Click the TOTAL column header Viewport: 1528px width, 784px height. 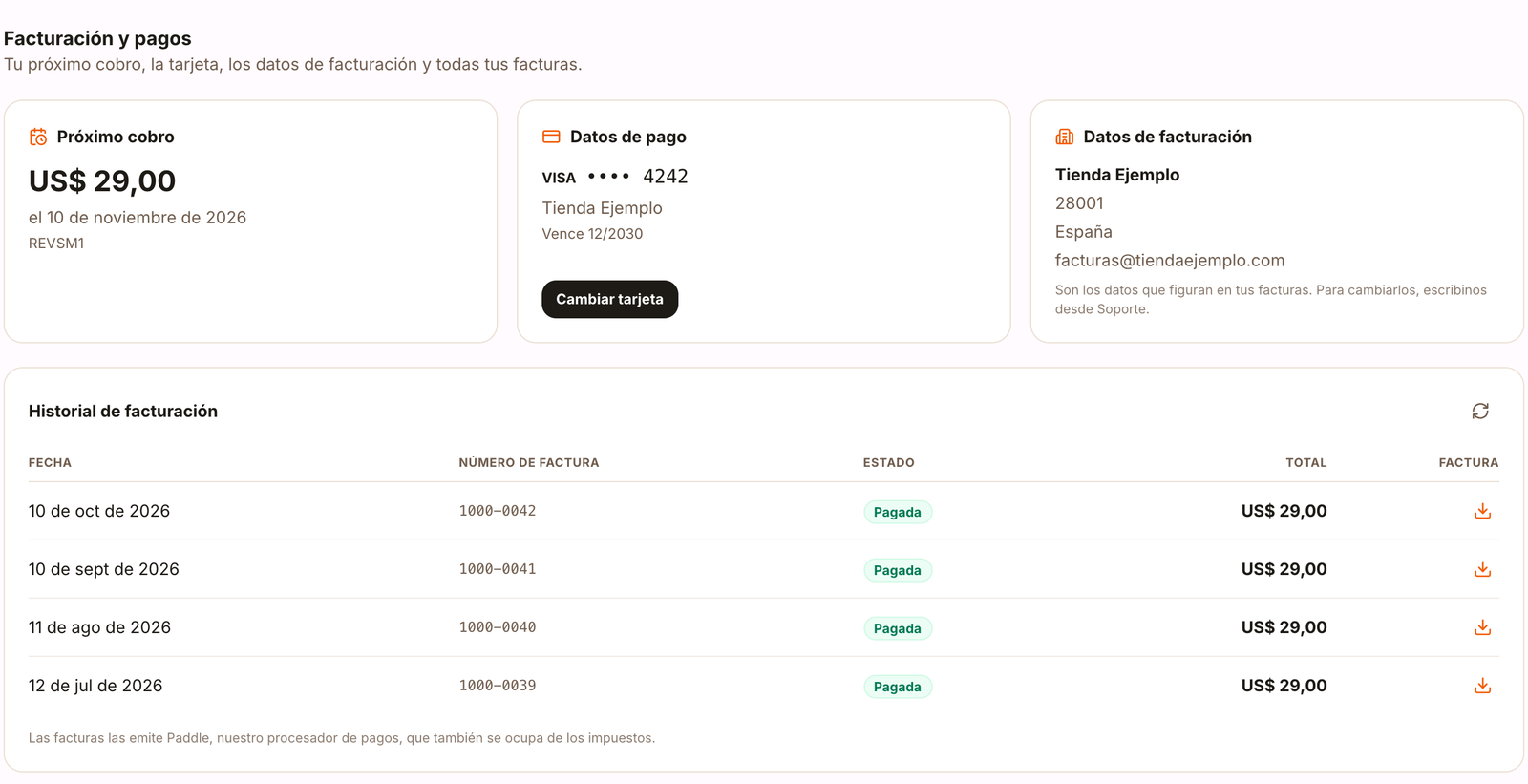pyautogui.click(x=1306, y=462)
